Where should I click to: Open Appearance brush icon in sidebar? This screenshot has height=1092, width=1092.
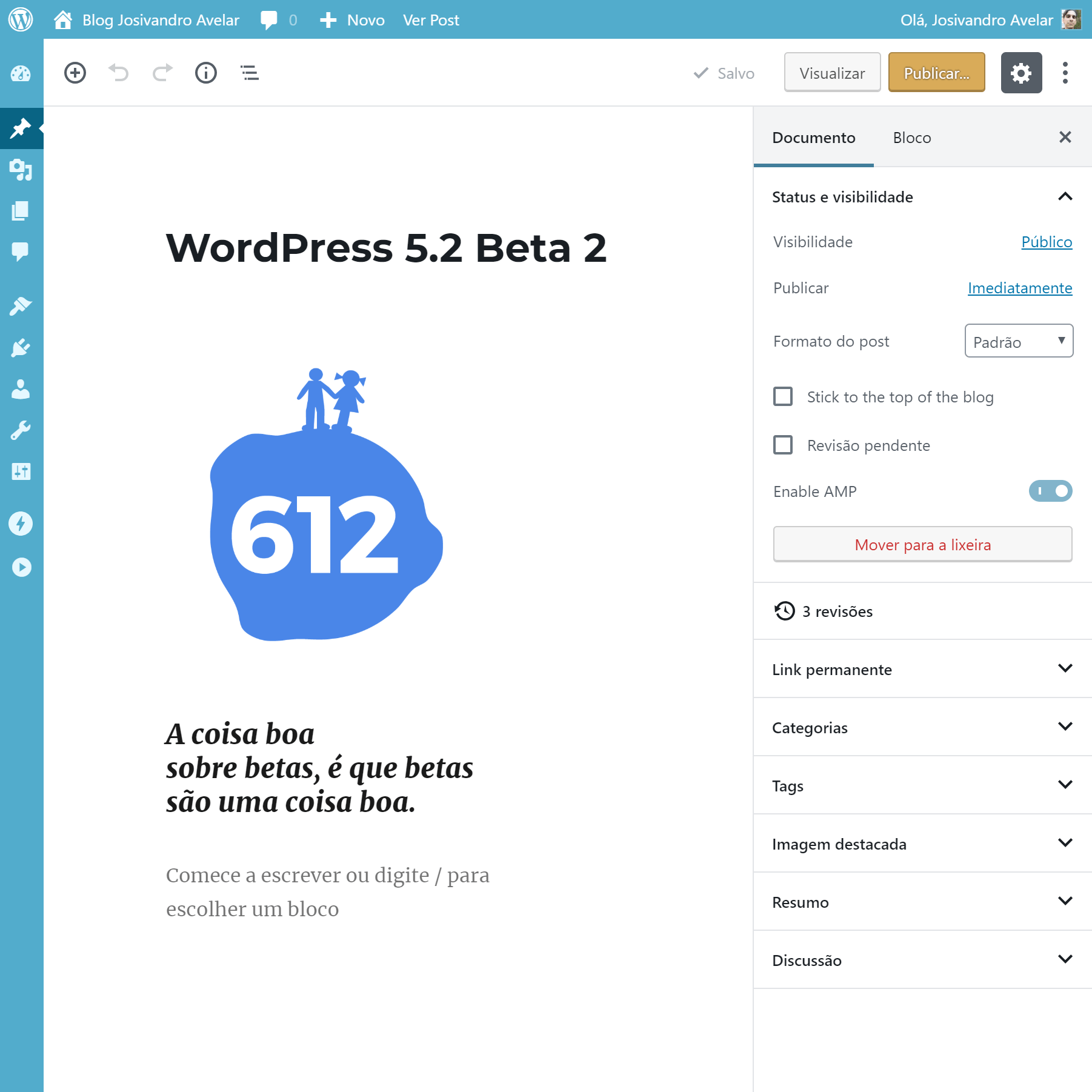click(21, 306)
